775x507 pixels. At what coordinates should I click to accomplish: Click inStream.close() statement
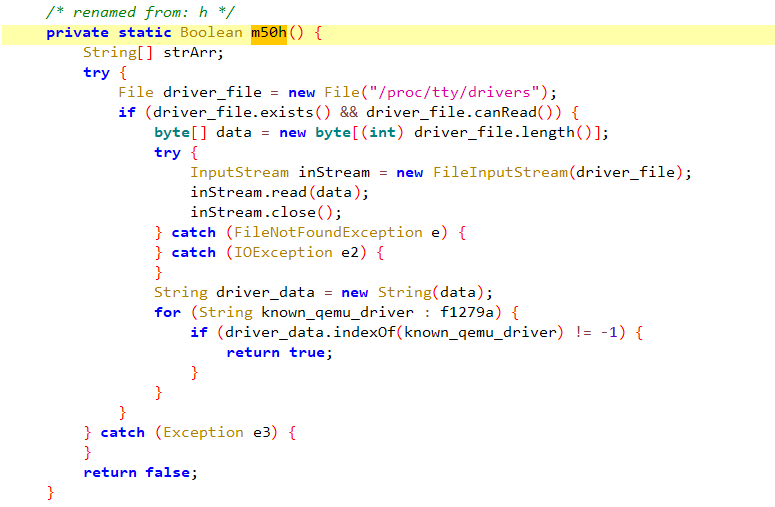tap(266, 212)
